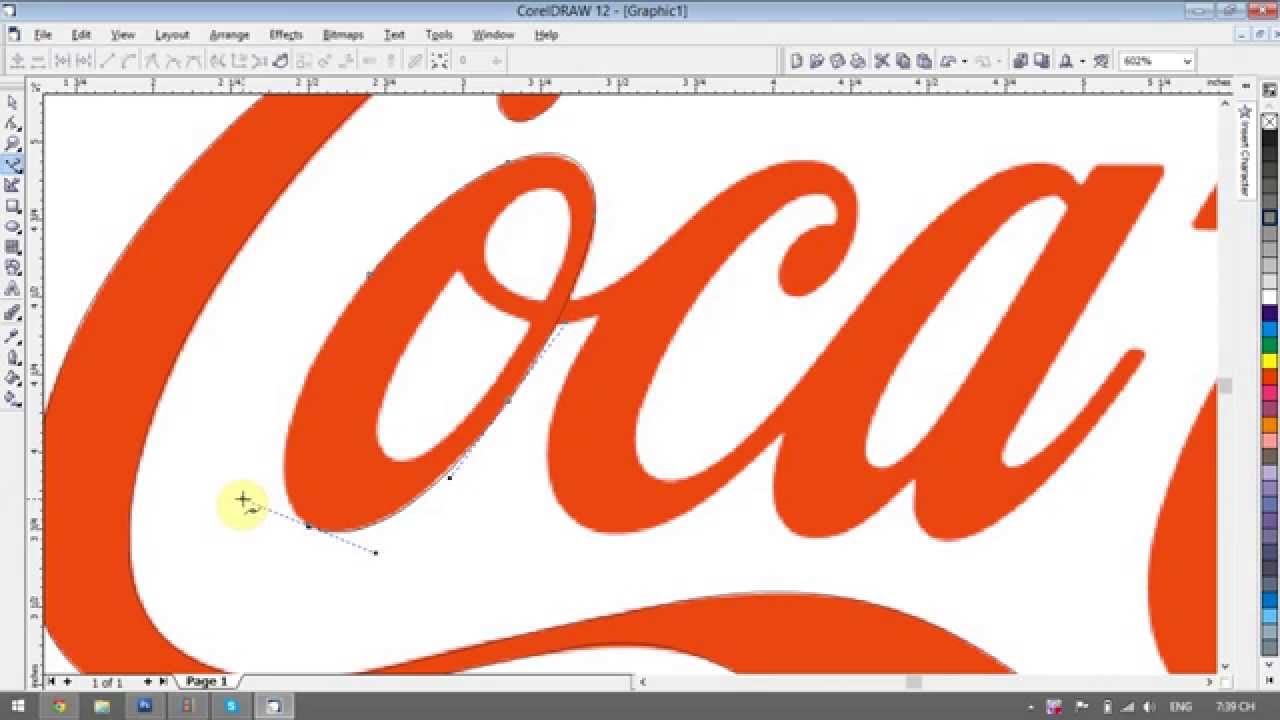This screenshot has width=1280, height=720.
Task: Switch to the Page 1 tab
Action: [207, 682]
